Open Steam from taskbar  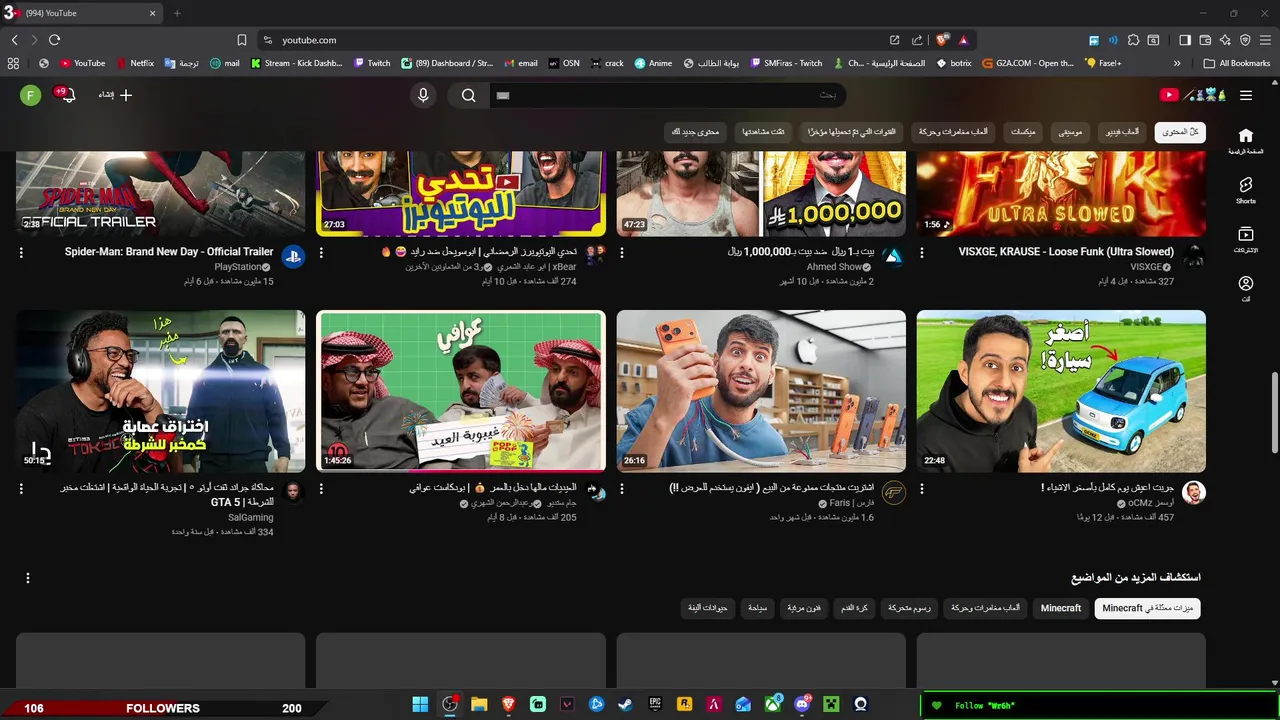click(625, 705)
